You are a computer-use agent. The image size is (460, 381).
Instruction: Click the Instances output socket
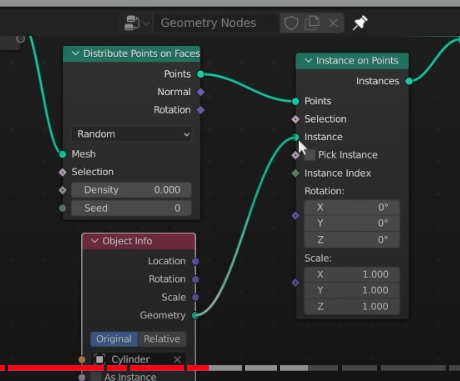tap(409, 81)
